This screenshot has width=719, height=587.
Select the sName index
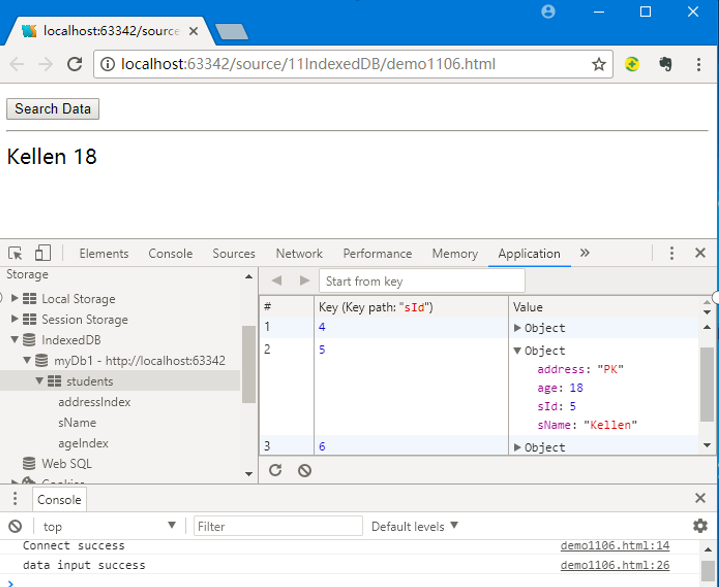pos(77,422)
